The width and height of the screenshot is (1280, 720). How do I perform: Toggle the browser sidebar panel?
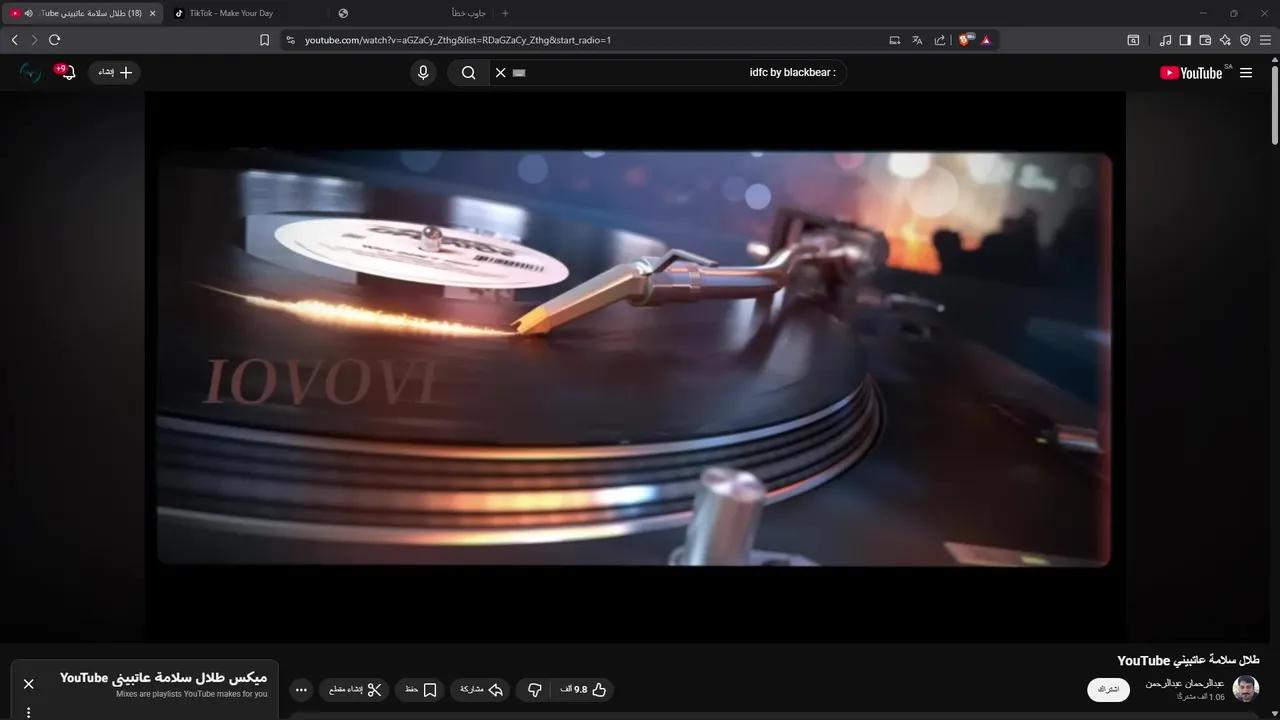[x=1185, y=40]
